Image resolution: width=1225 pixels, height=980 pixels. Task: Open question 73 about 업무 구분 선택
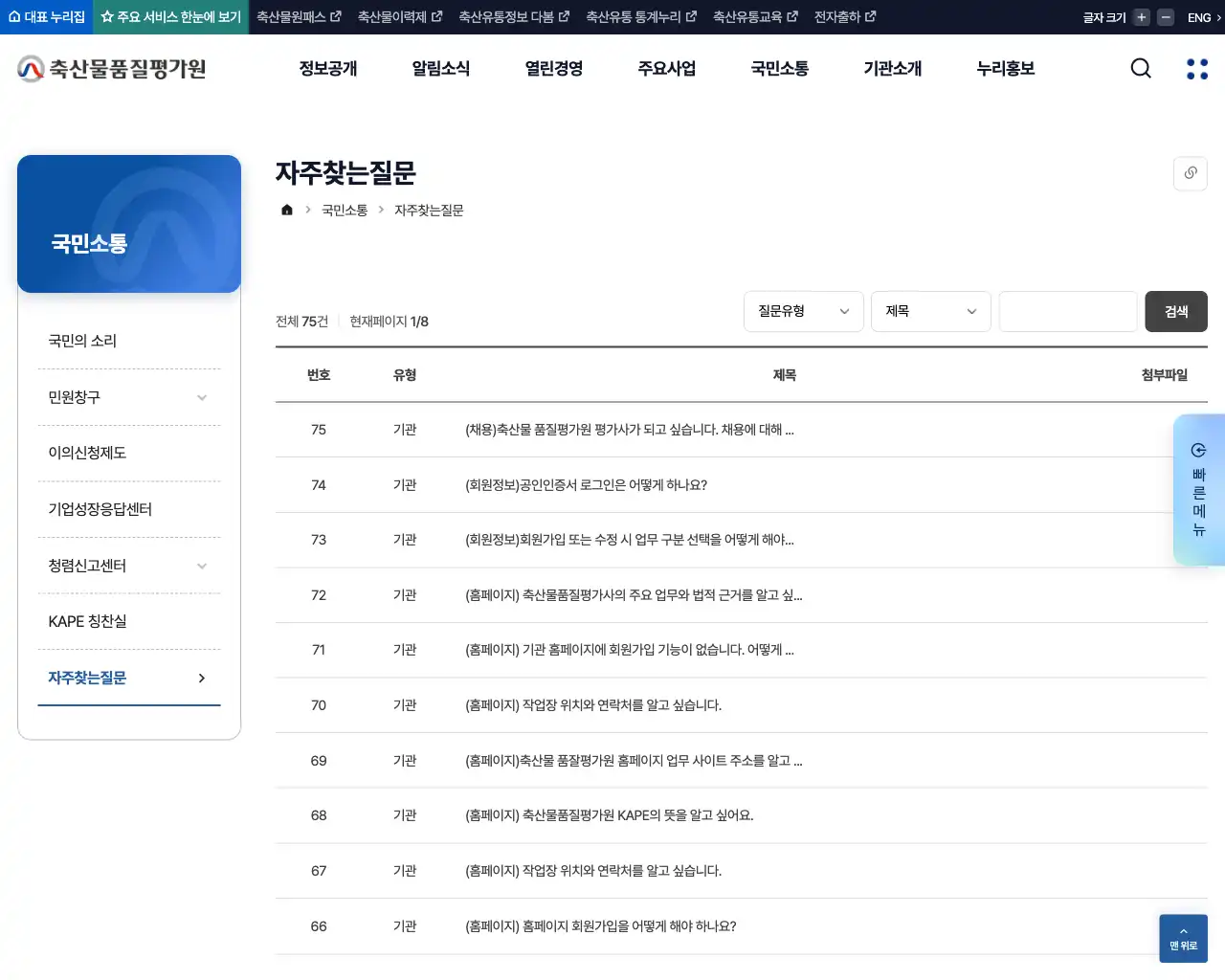click(x=630, y=540)
